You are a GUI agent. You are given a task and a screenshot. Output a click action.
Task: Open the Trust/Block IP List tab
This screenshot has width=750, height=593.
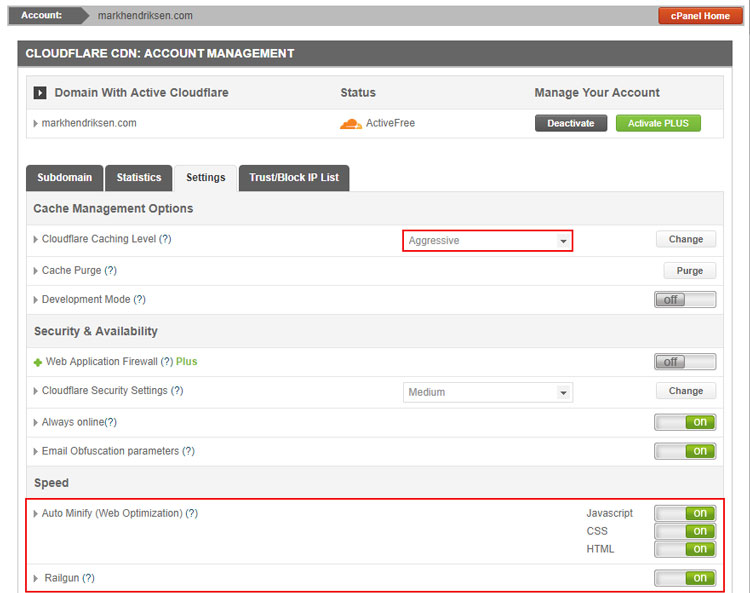(x=294, y=178)
